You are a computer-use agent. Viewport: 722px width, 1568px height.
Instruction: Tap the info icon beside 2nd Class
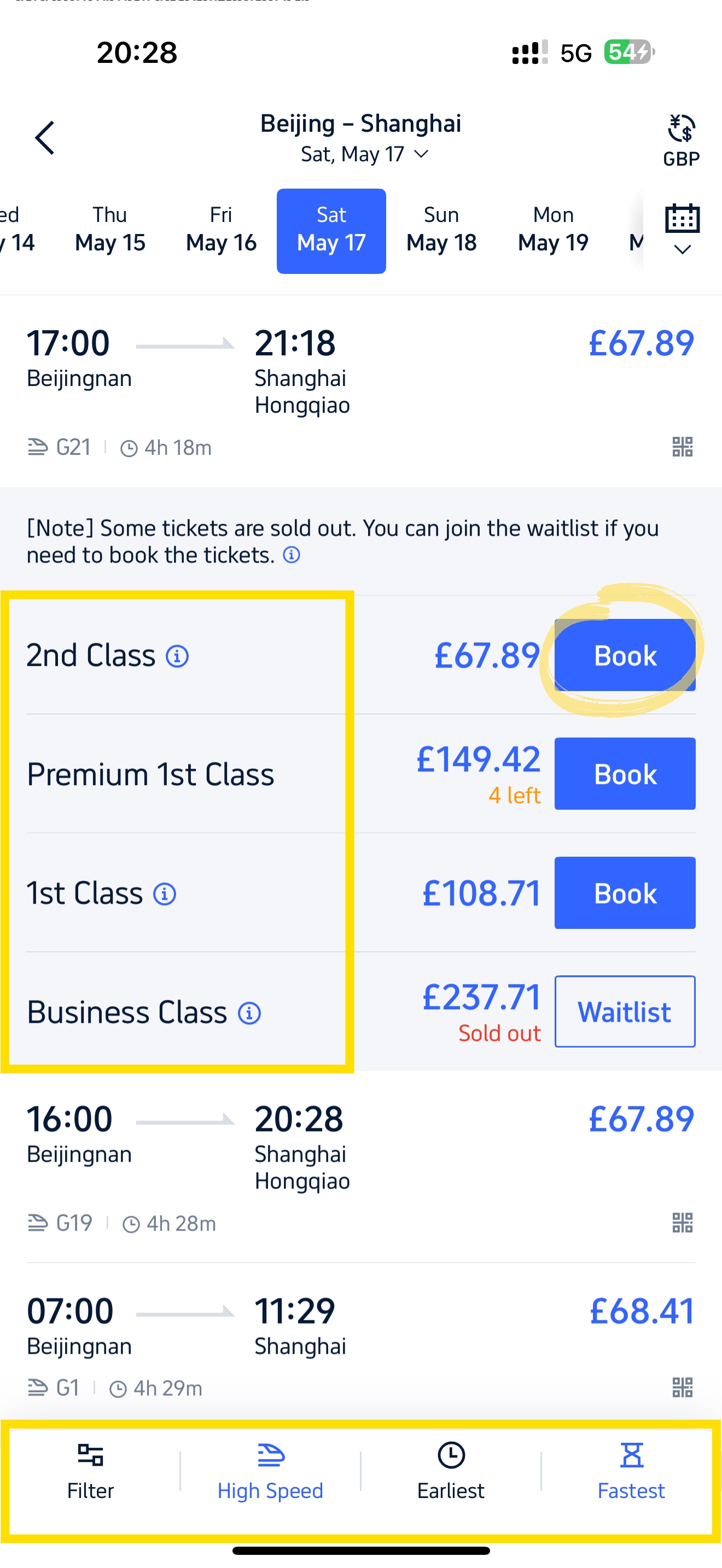177,656
